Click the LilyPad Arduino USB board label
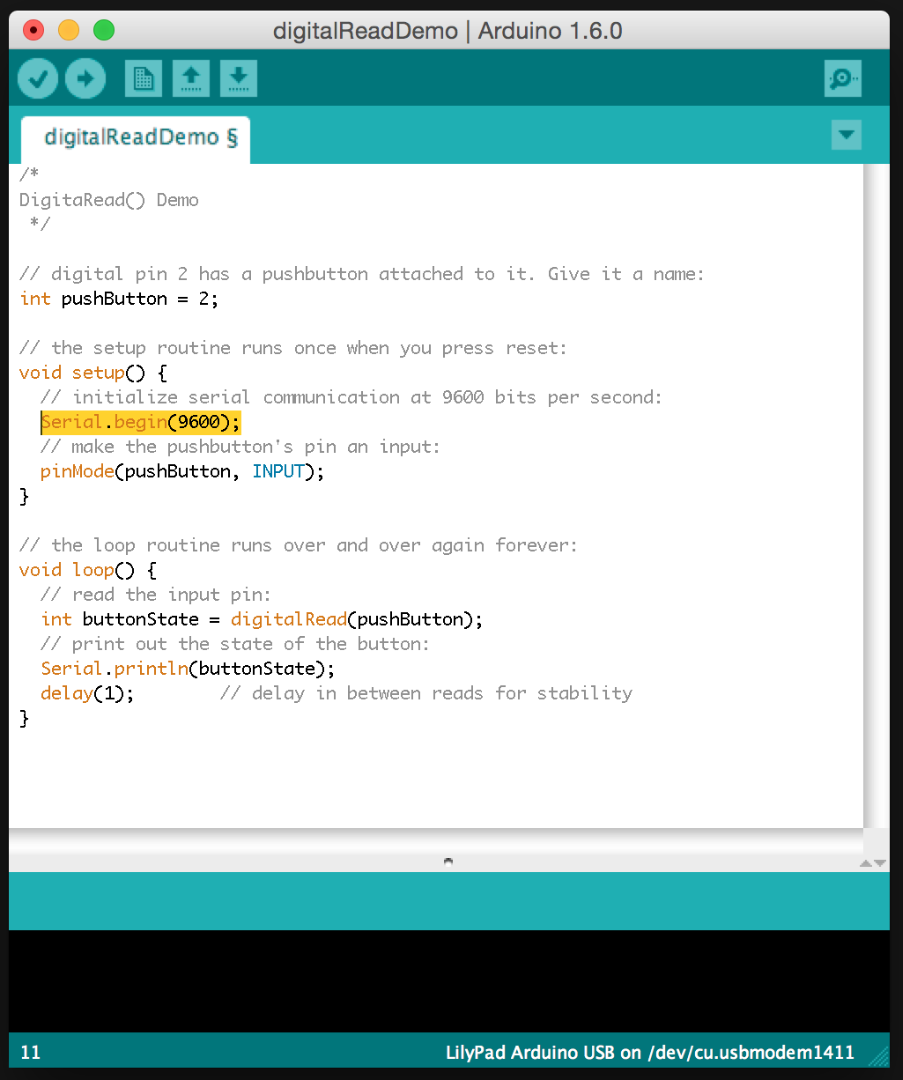This screenshot has height=1080, width=903. [x=648, y=1052]
